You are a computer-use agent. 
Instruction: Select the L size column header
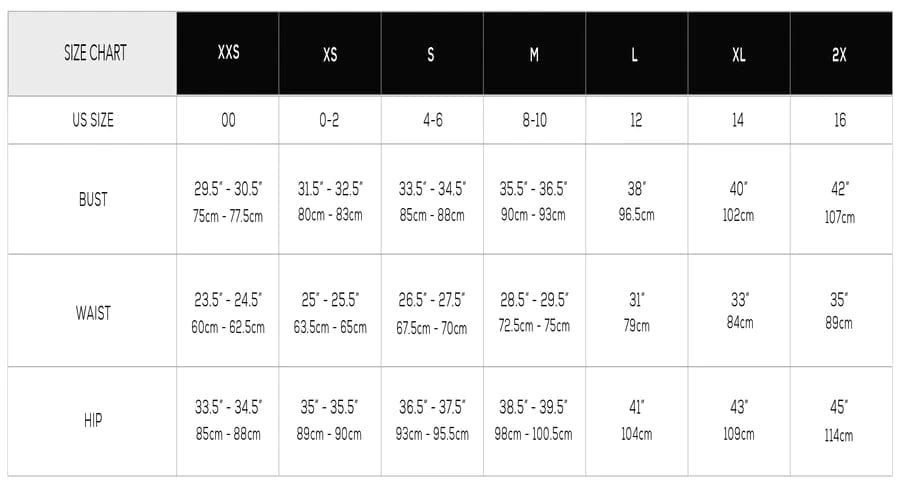click(x=637, y=53)
